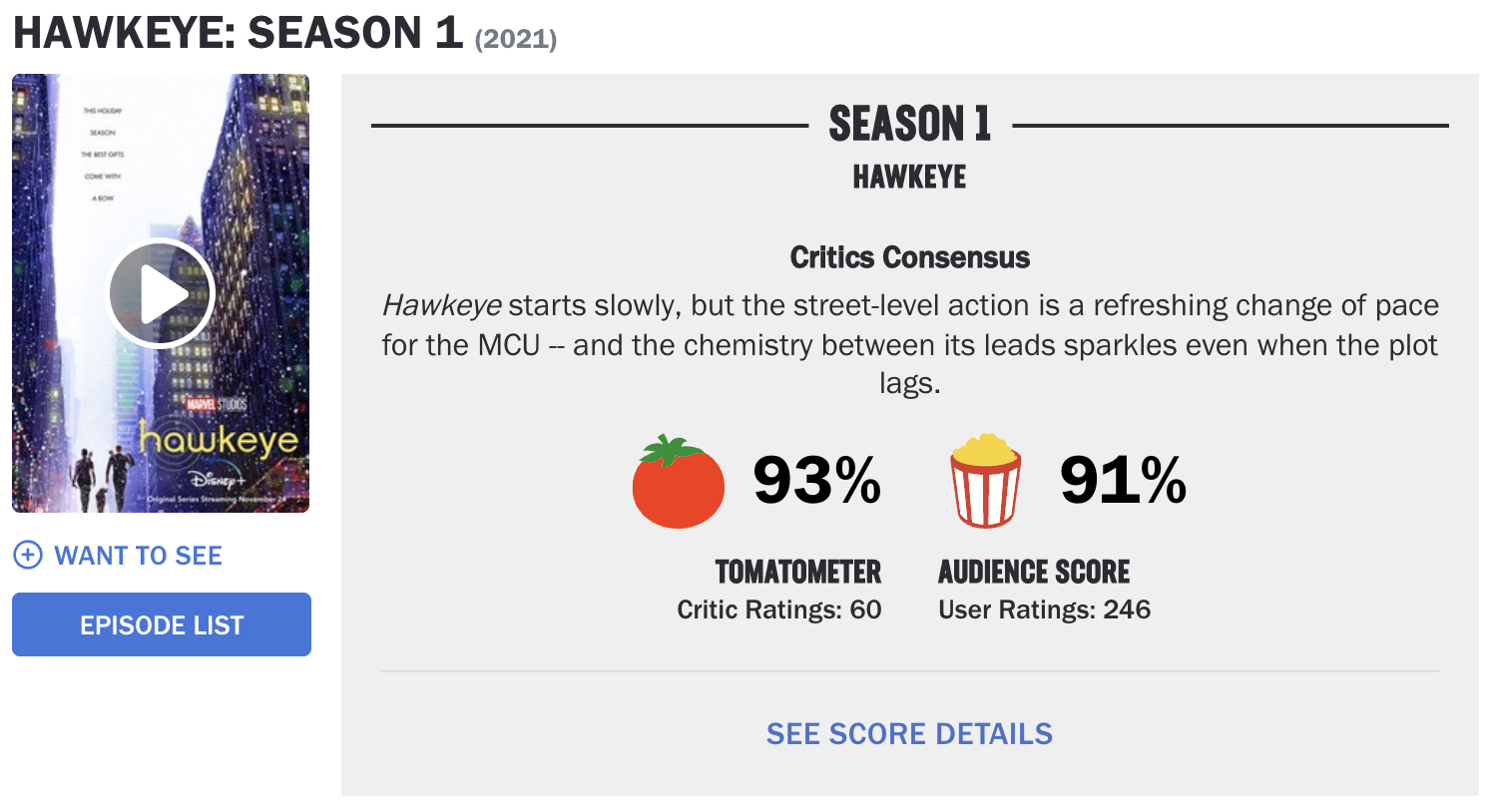
Task: Click the popcorn bucket audience icon
Action: 986,481
